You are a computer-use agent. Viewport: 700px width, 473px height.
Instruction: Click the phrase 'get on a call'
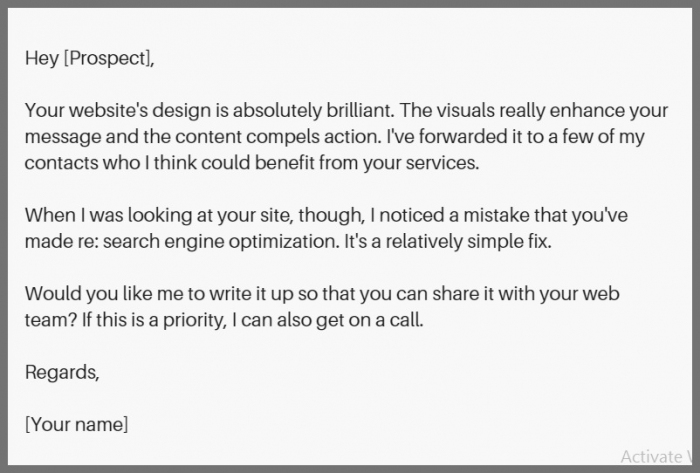[x=369, y=320]
